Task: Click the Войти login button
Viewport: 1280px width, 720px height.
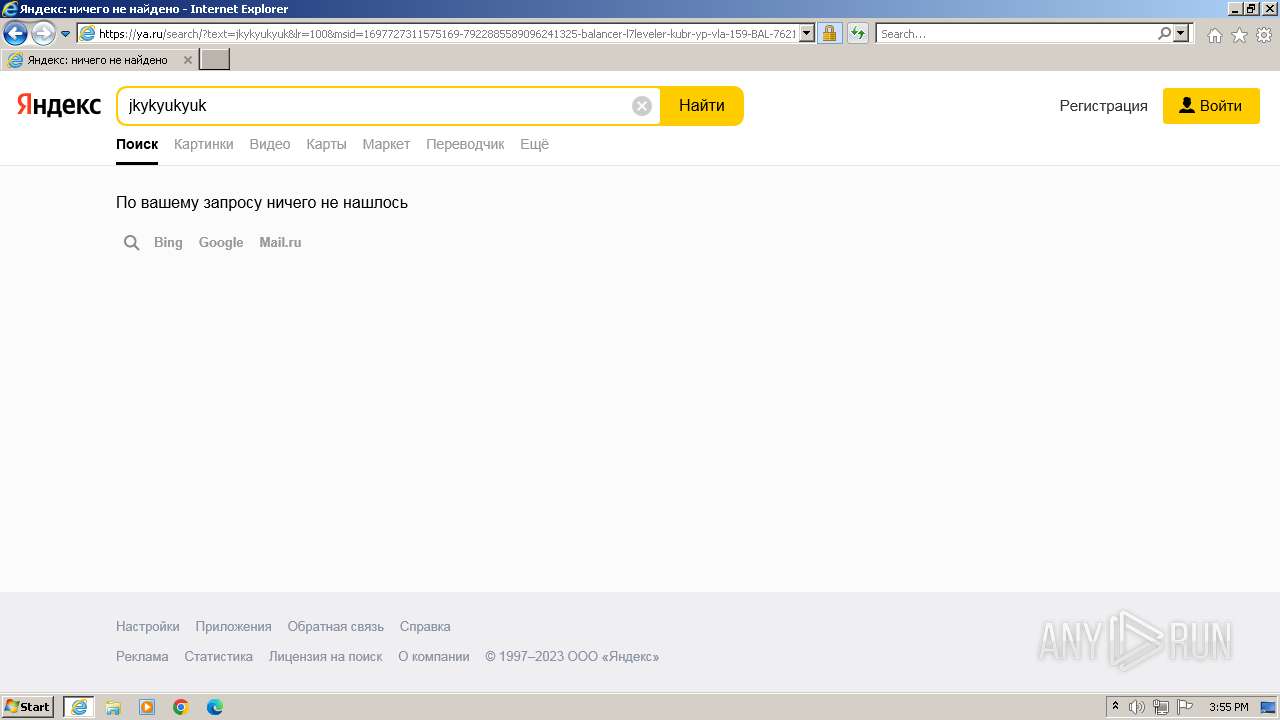Action: (x=1211, y=106)
